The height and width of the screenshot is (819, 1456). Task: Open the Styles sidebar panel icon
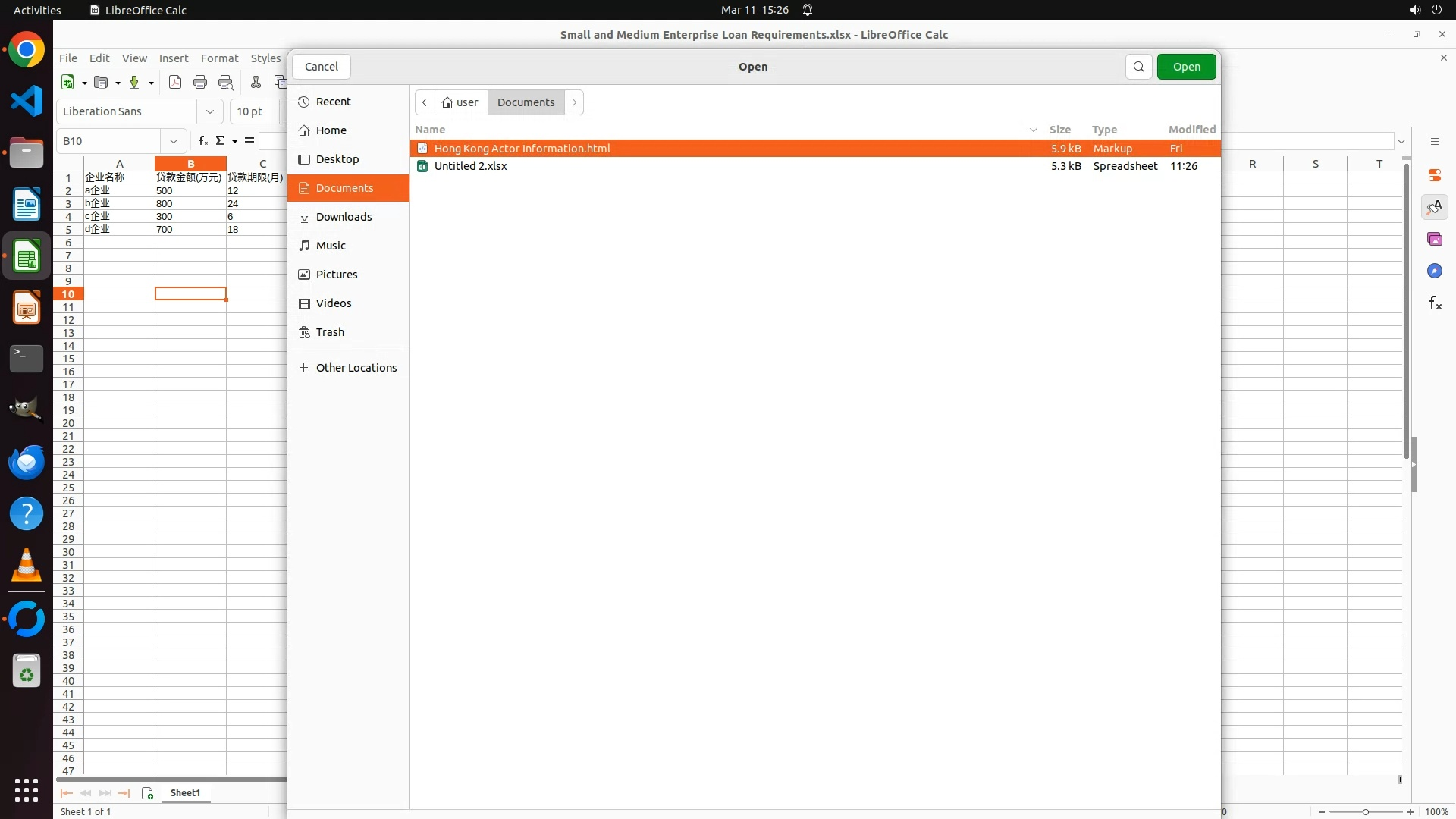pos(1434,207)
